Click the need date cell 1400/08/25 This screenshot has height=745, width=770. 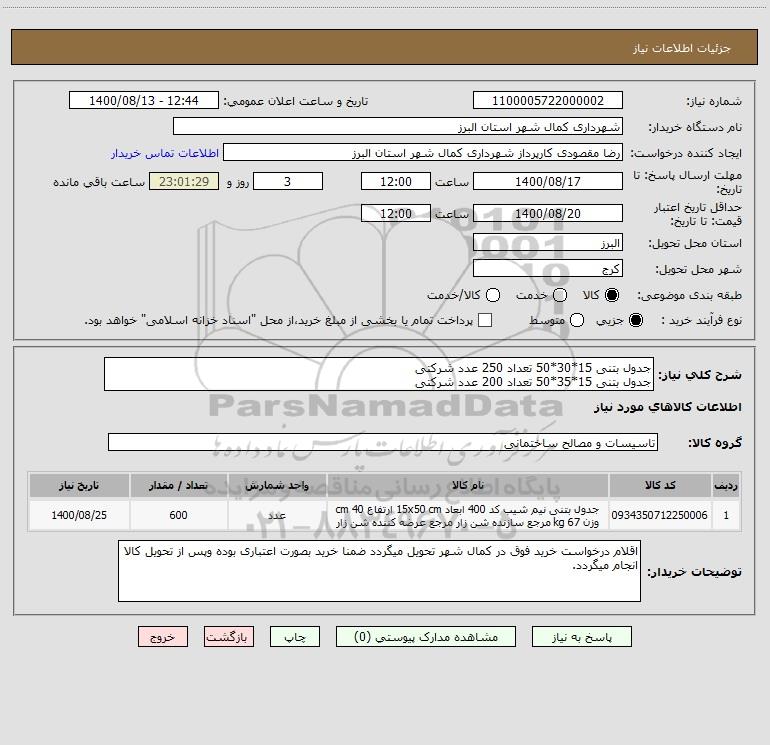click(x=79, y=515)
